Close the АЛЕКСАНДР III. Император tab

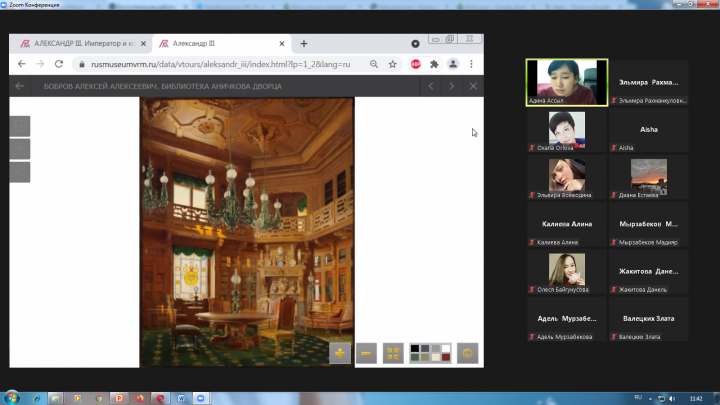tap(143, 44)
